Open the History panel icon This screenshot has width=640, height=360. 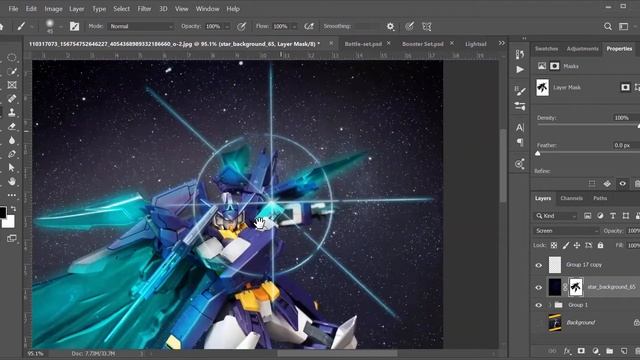point(520,54)
